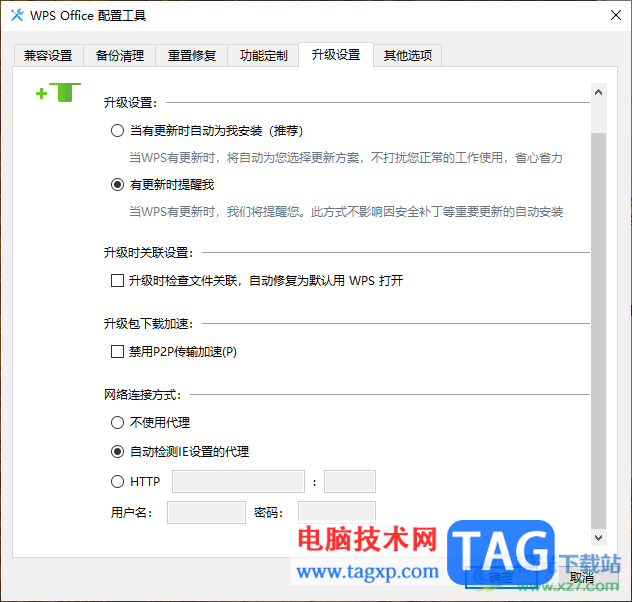Click the WPS config tool title icon
This screenshot has width=632, height=602.
17,15
